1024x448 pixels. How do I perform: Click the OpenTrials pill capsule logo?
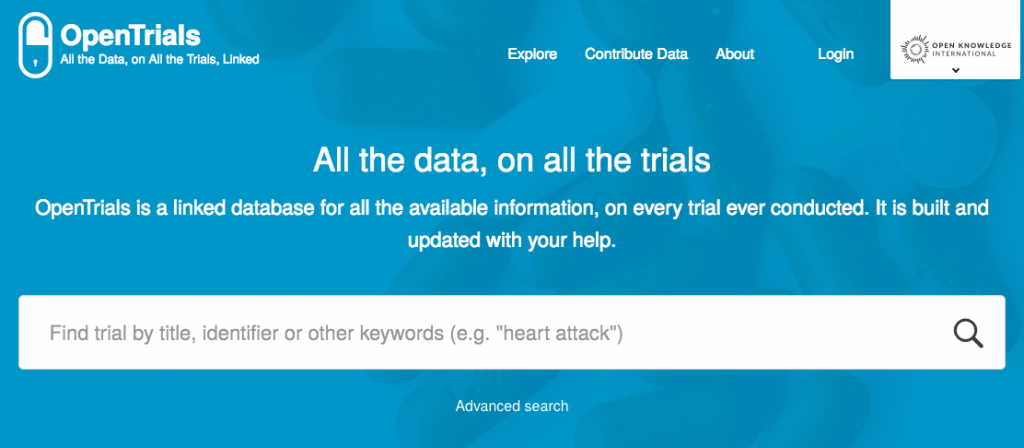[x=35, y=44]
